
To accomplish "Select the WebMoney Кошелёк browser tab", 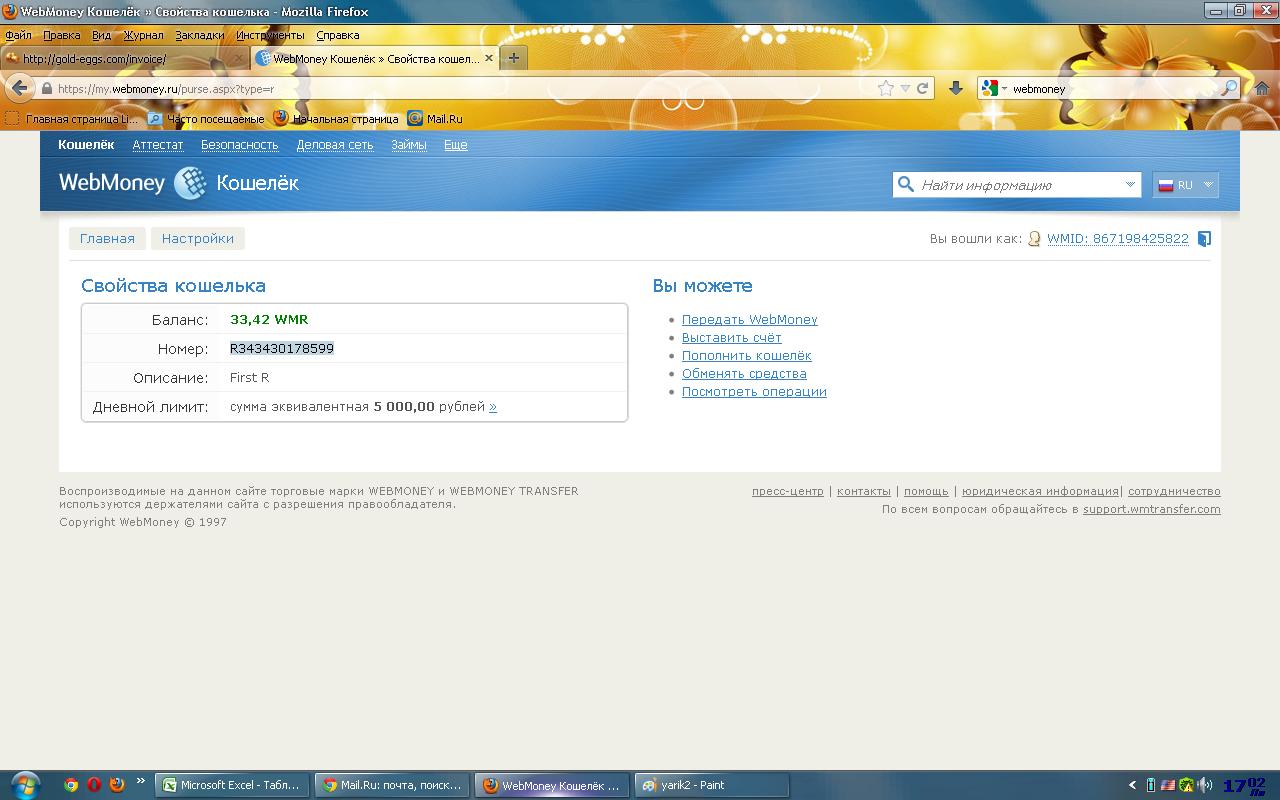I will pos(375,58).
